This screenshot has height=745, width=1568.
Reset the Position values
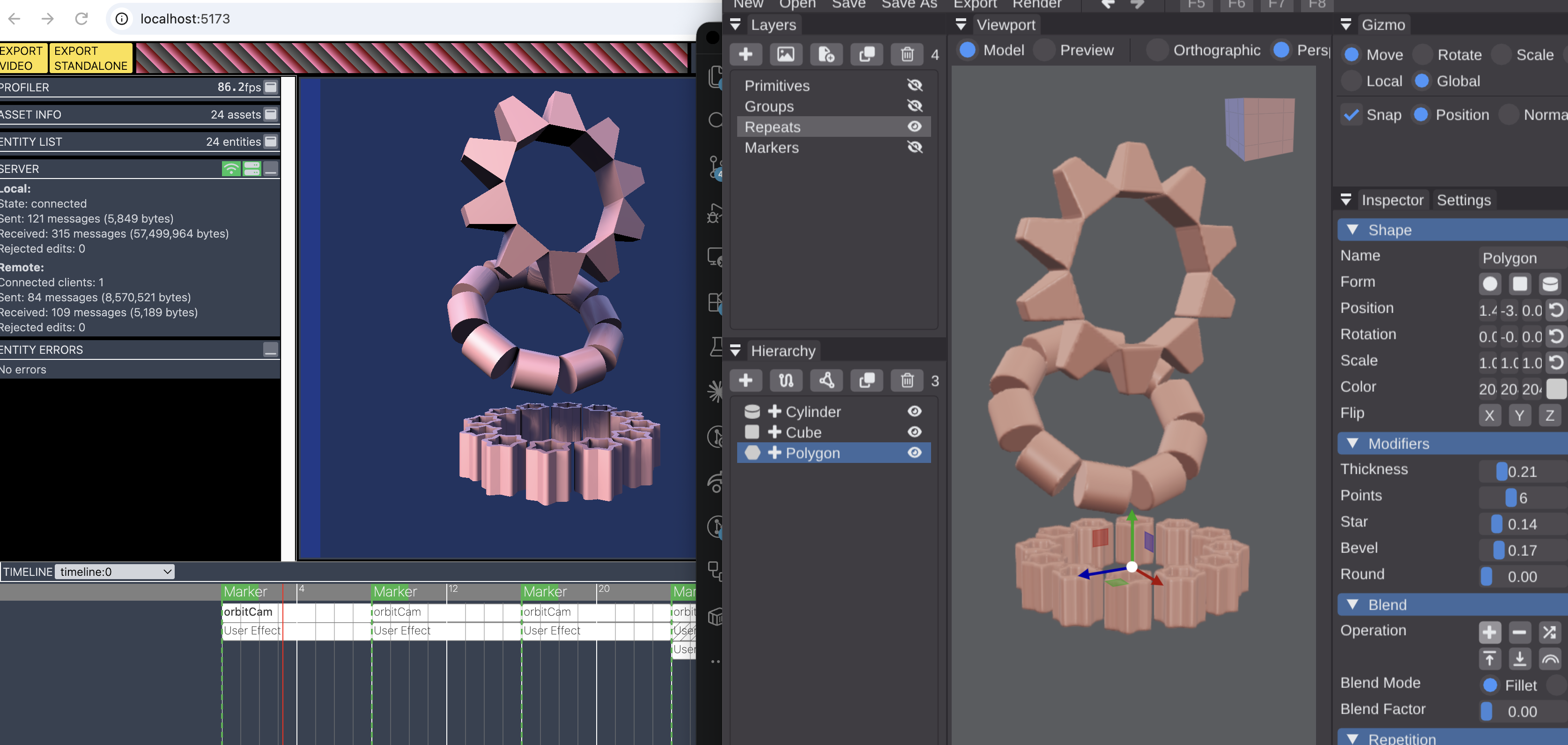[x=1556, y=310]
